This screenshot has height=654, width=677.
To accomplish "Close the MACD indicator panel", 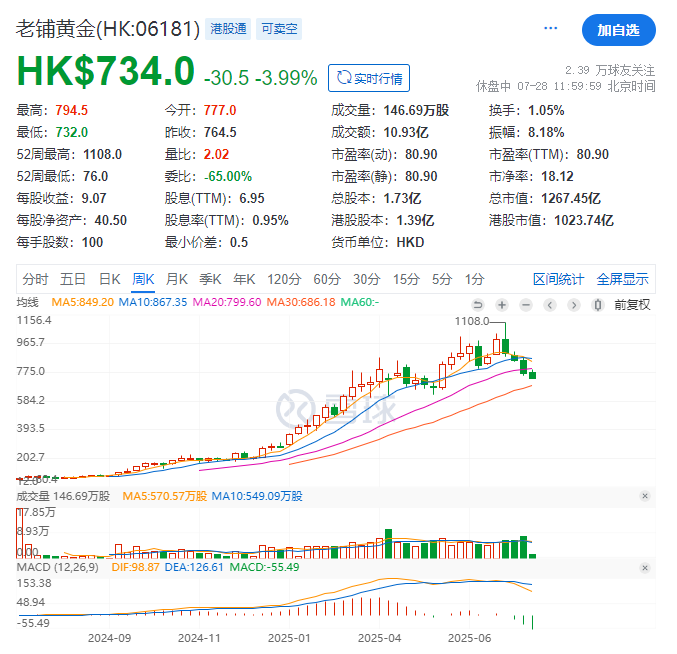I will (645, 568).
